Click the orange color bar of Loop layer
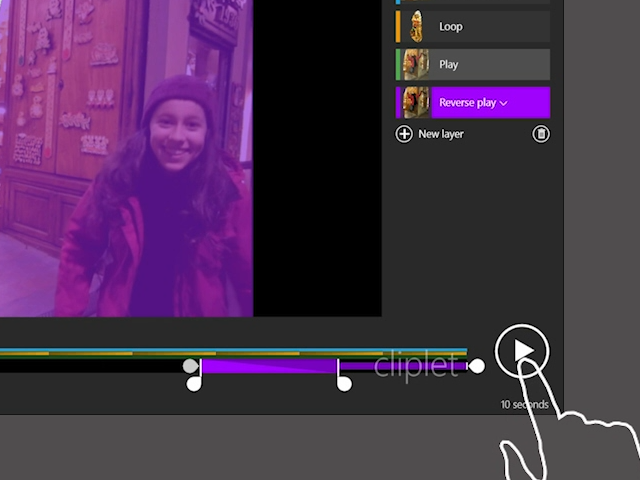 [x=398, y=26]
